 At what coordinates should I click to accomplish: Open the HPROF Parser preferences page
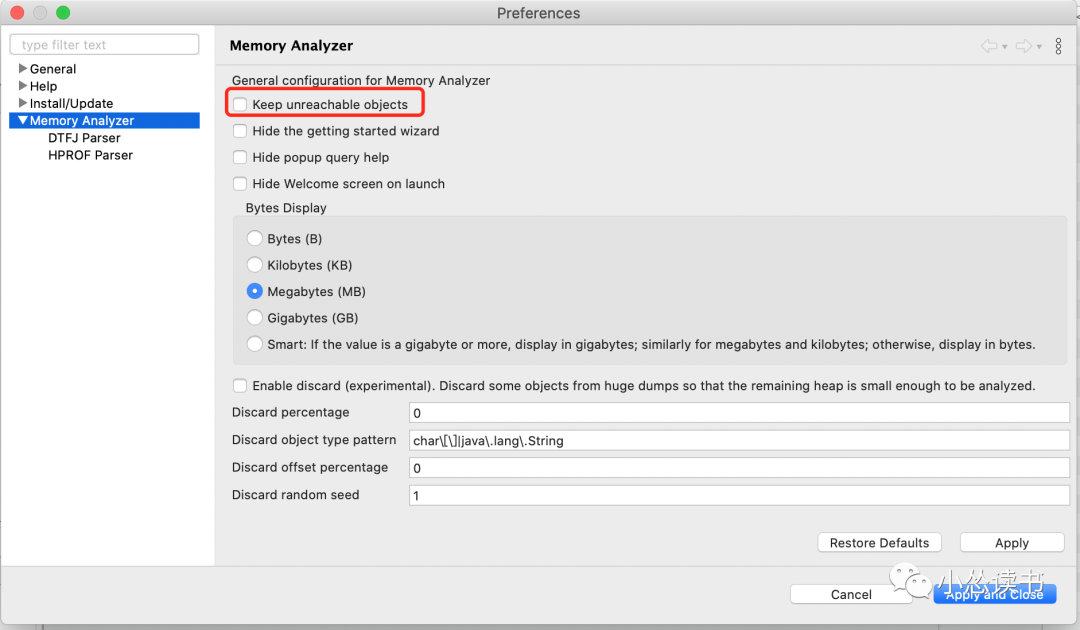pyautogui.click(x=90, y=155)
